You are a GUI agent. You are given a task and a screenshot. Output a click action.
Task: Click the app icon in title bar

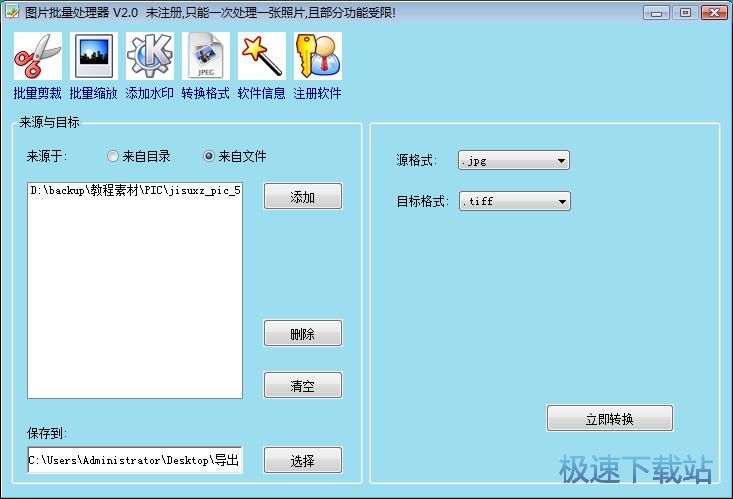12,12
